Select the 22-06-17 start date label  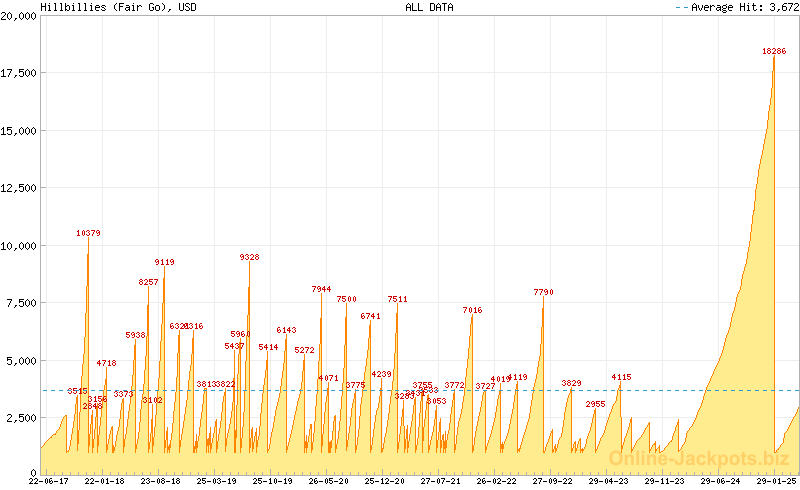[20, 481]
